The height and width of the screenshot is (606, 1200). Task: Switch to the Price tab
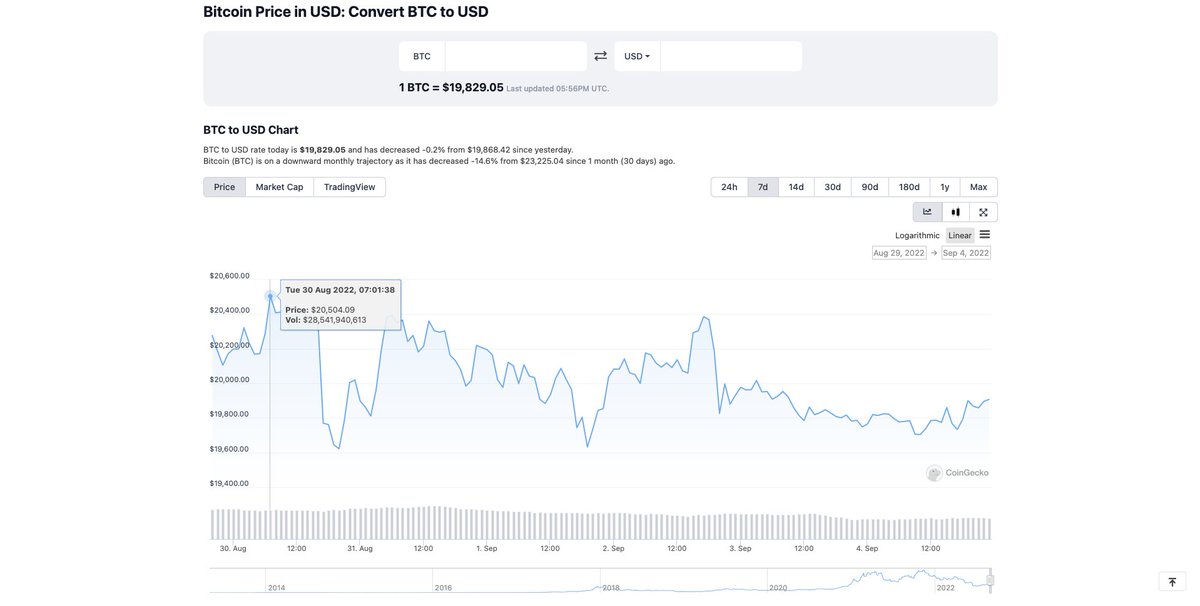click(x=224, y=187)
